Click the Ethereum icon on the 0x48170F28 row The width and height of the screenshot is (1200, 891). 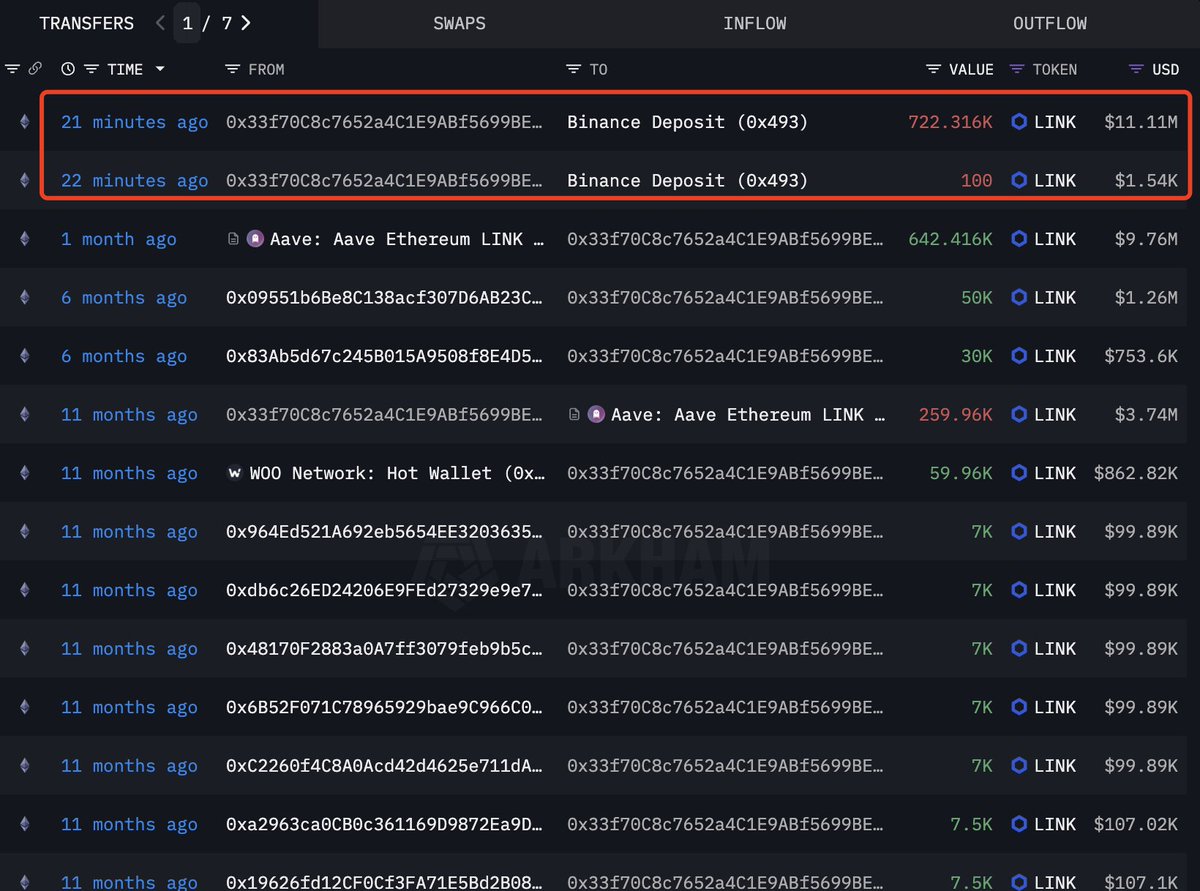pyautogui.click(x=25, y=649)
